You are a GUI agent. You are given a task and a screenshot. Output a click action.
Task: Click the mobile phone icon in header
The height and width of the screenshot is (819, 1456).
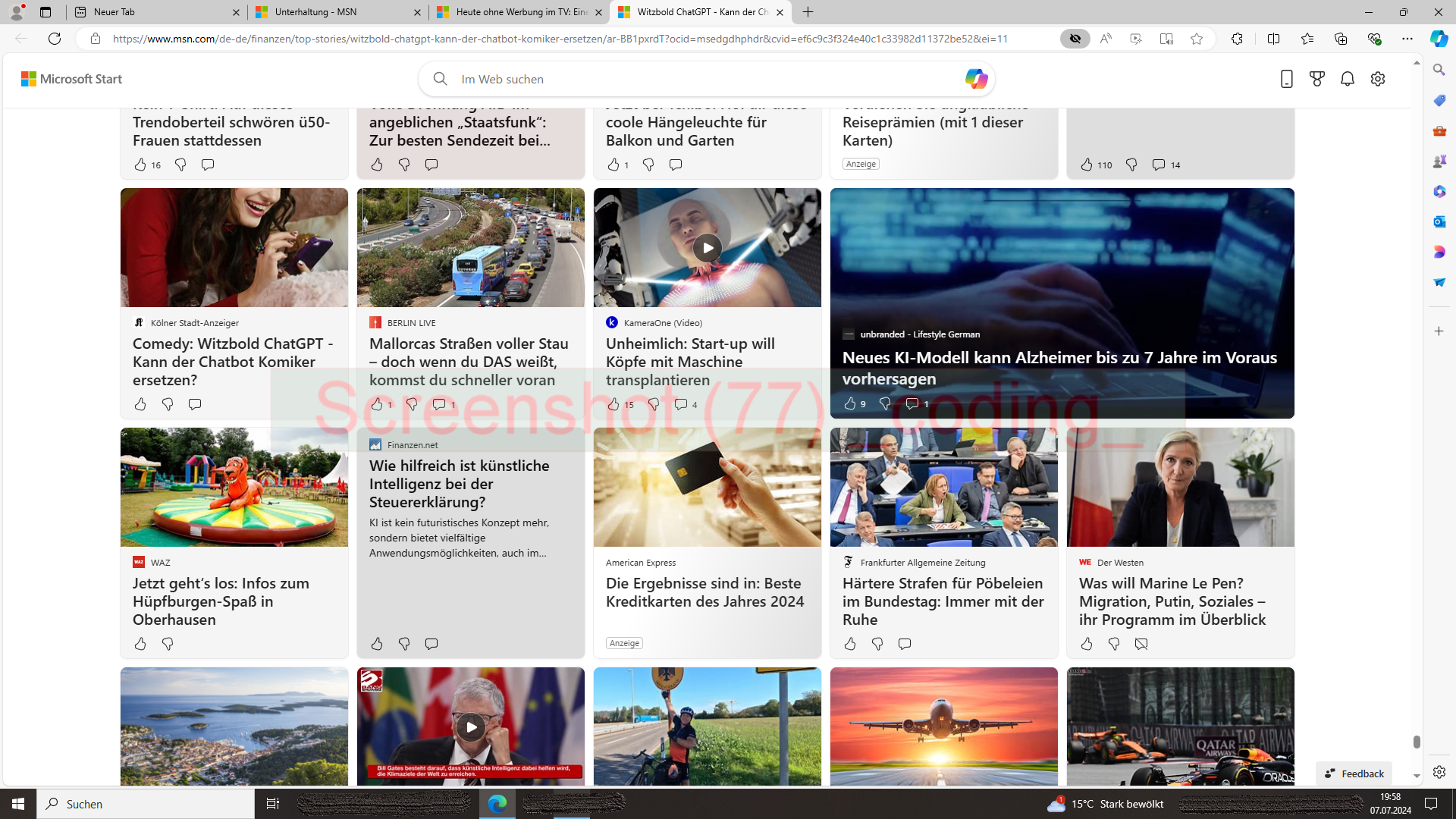[1287, 79]
